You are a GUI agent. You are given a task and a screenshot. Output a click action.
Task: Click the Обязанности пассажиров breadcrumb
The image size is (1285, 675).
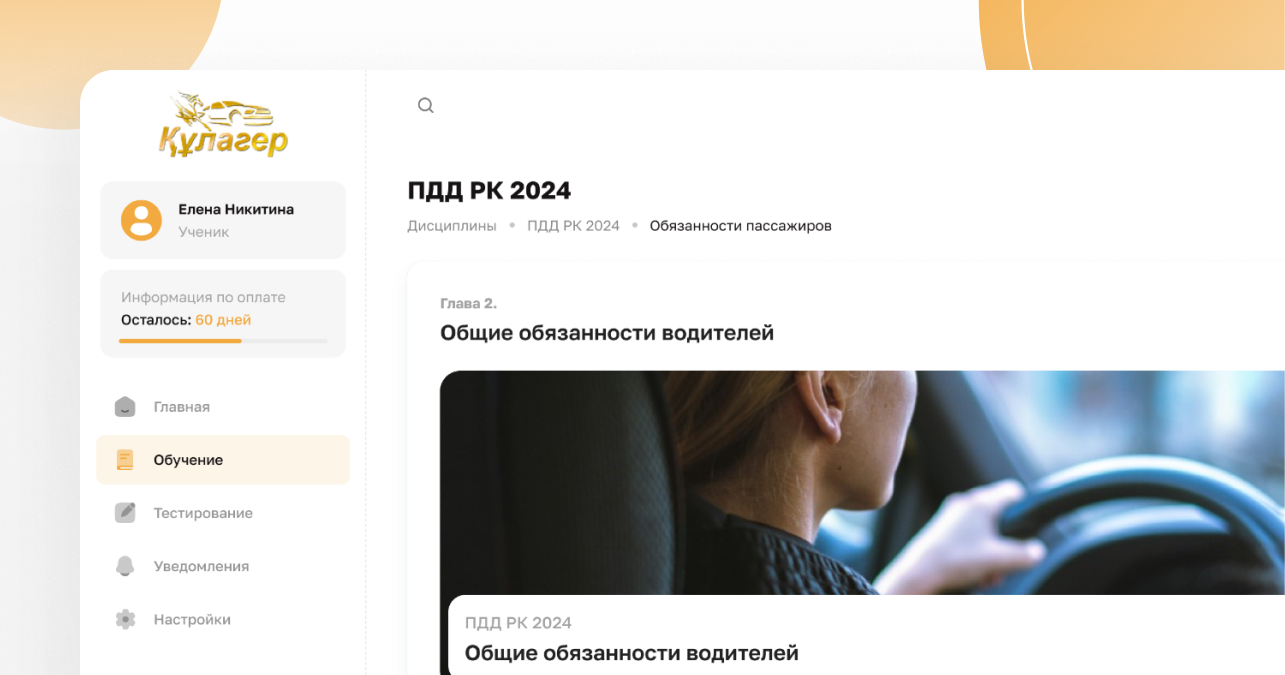click(741, 226)
